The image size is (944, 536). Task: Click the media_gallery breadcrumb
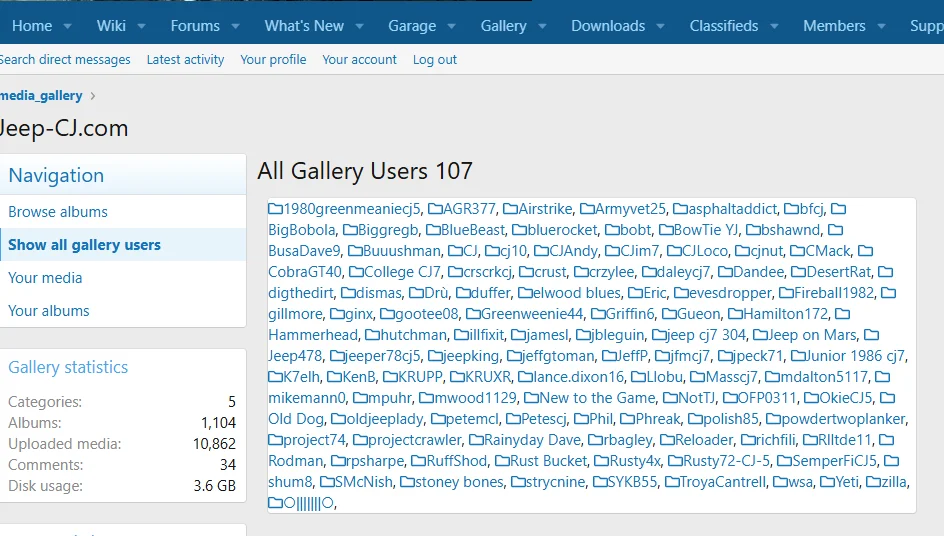(41, 96)
